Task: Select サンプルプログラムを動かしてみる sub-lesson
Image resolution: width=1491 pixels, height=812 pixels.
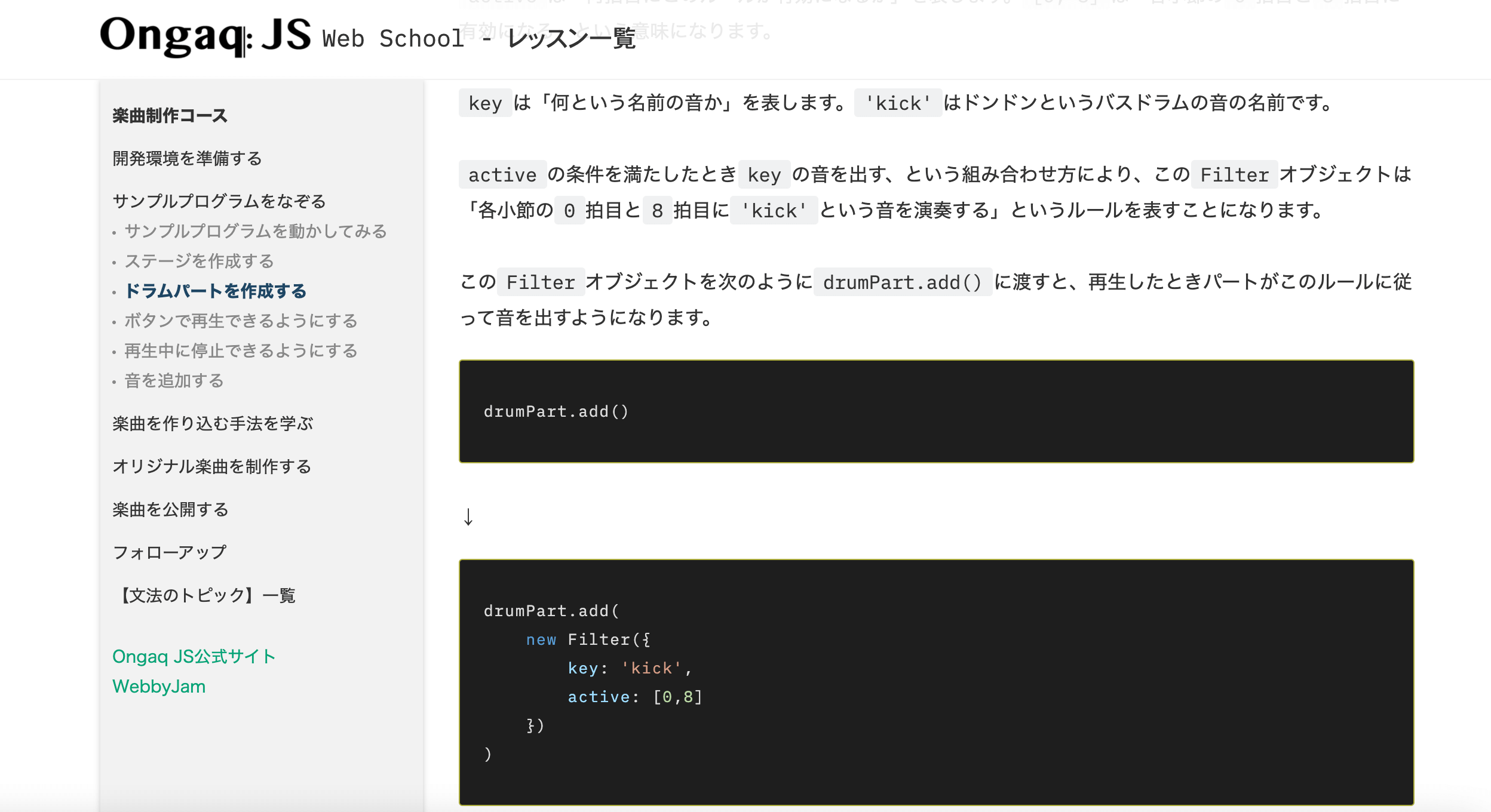Action: (x=256, y=231)
